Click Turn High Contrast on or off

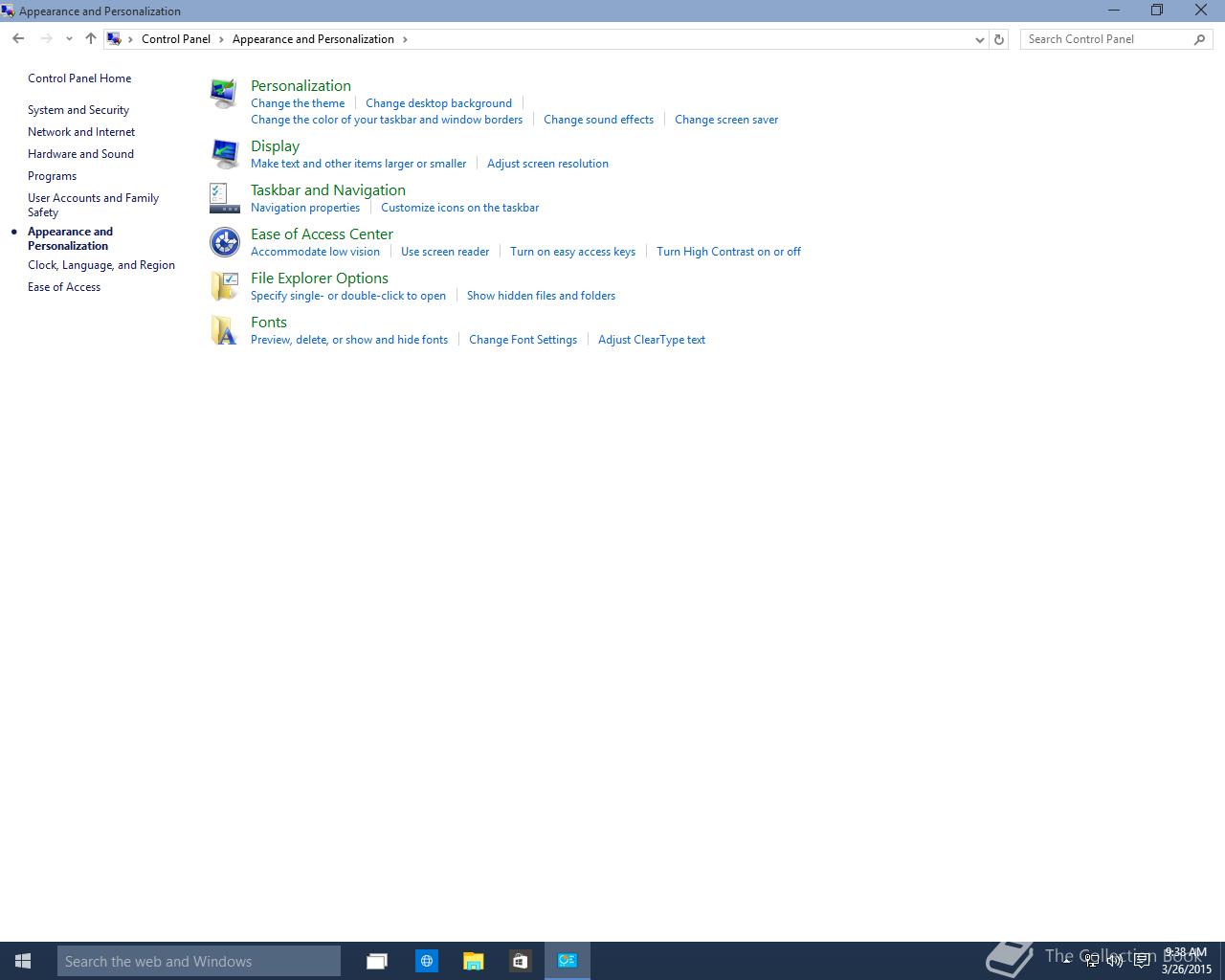tap(728, 252)
